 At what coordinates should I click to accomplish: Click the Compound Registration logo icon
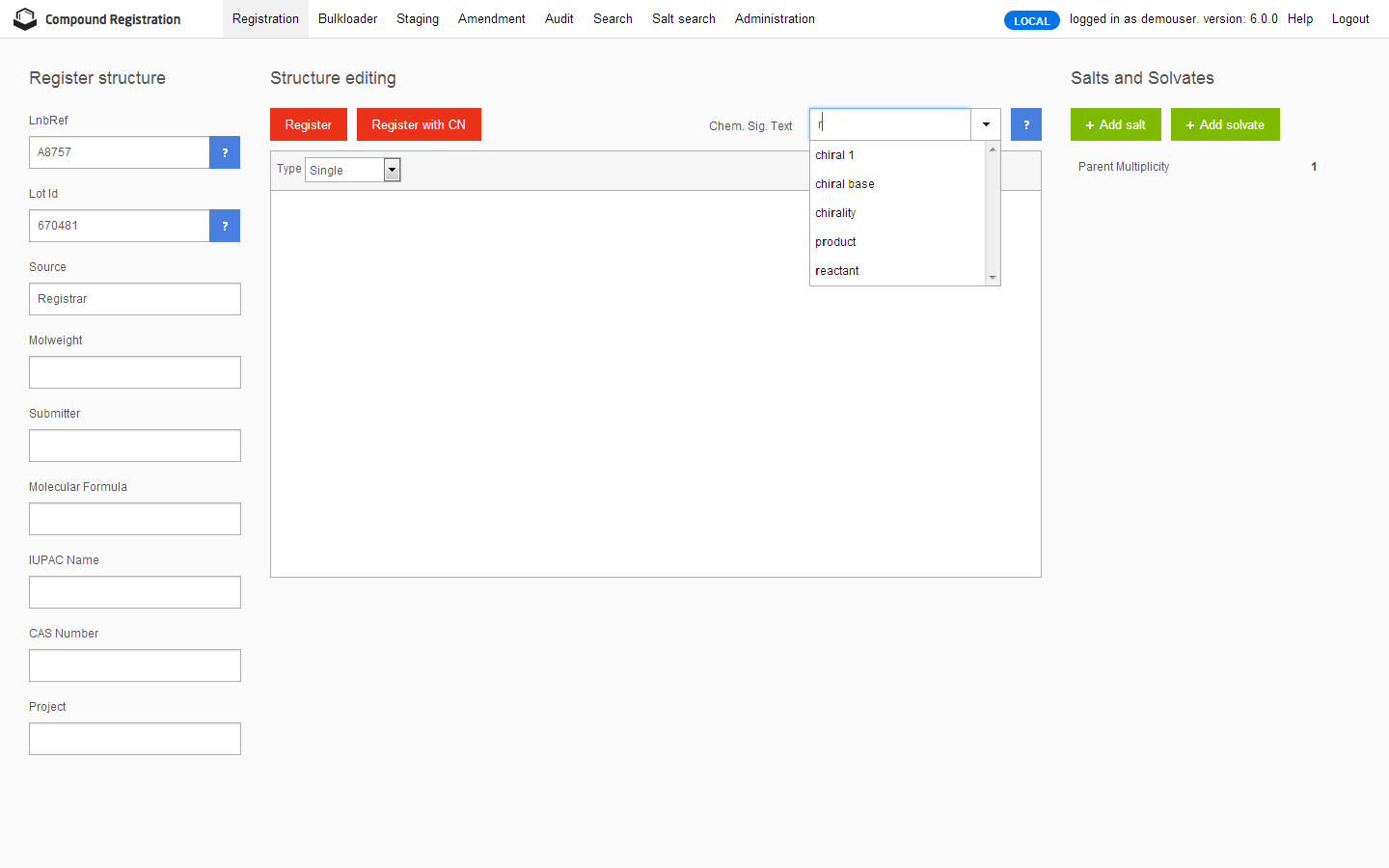click(x=25, y=19)
